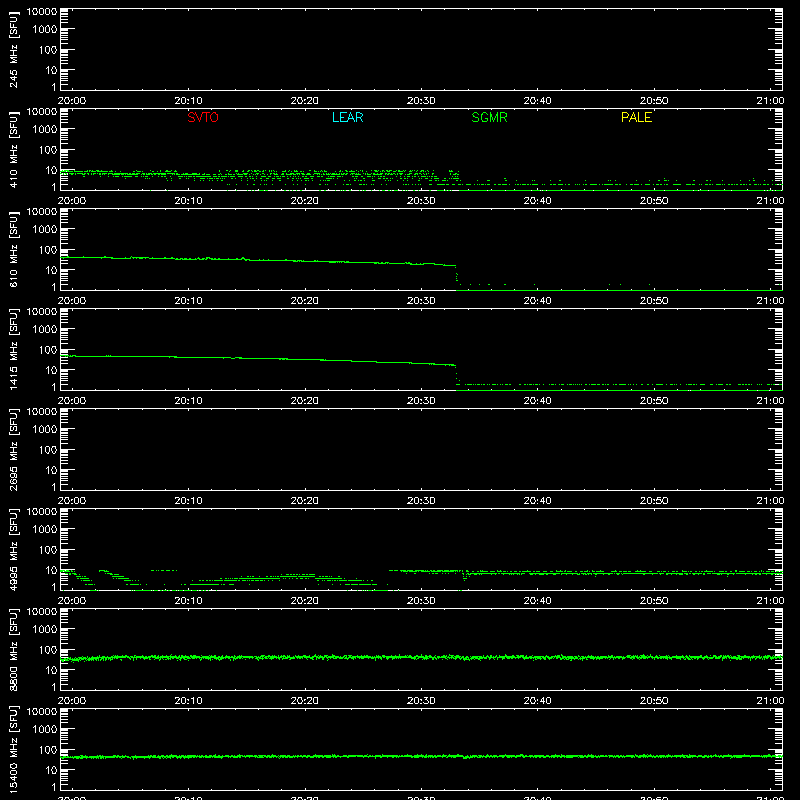Select the 2695 MHz [SFU] axis title
Image resolution: width=800 pixels, height=800 pixels.
click(13, 450)
